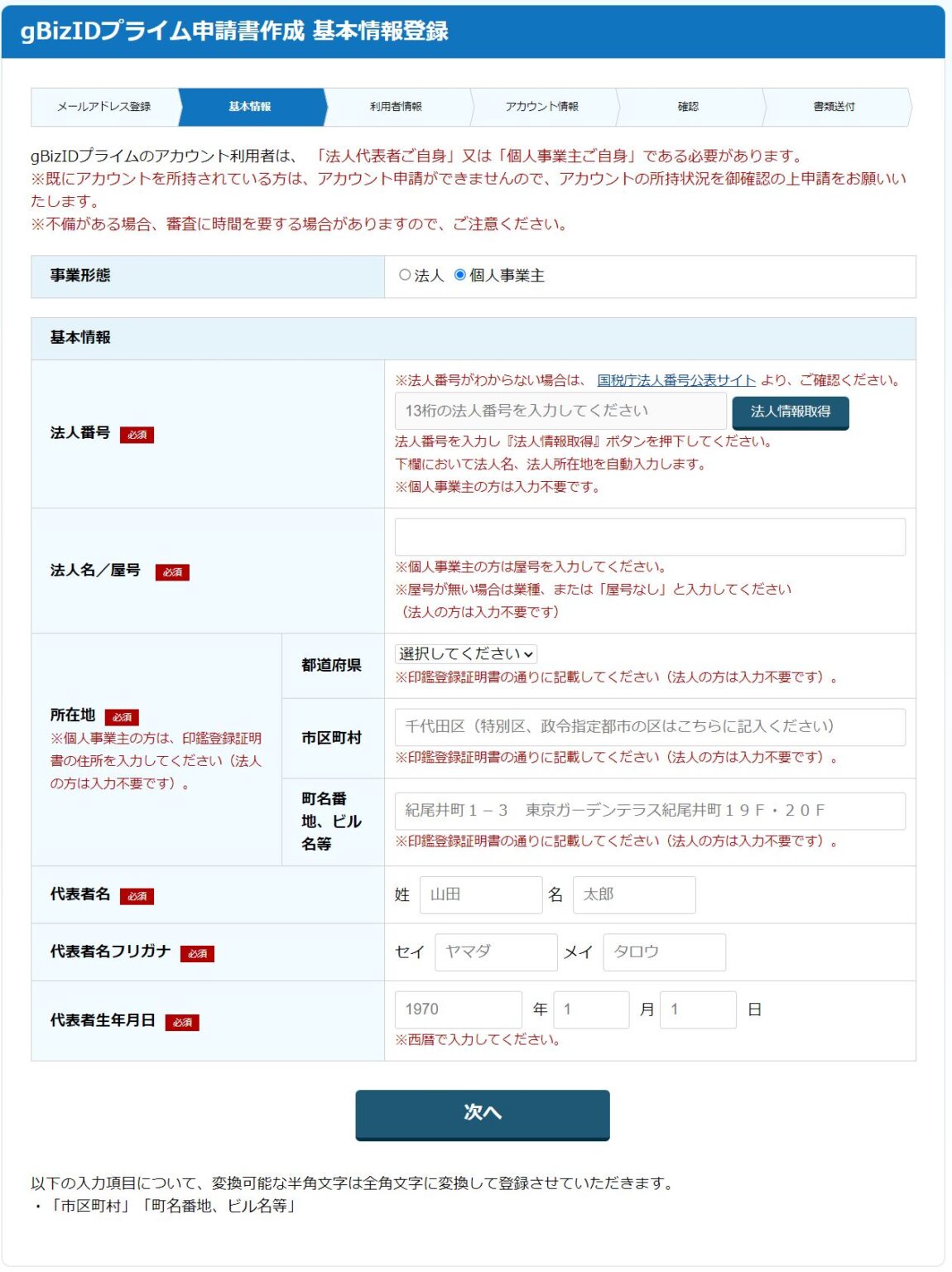Image resolution: width=952 pixels, height=1272 pixels.
Task: Select the 法人 radio button
Action: pyautogui.click(x=404, y=277)
